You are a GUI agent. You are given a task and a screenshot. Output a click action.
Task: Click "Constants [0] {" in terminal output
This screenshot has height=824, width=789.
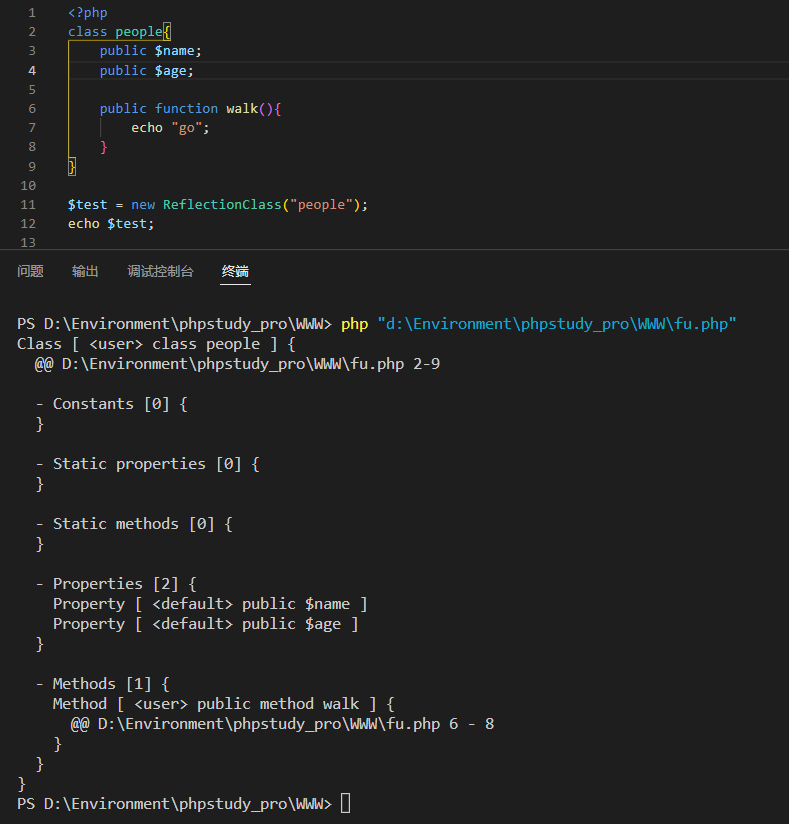(120, 404)
